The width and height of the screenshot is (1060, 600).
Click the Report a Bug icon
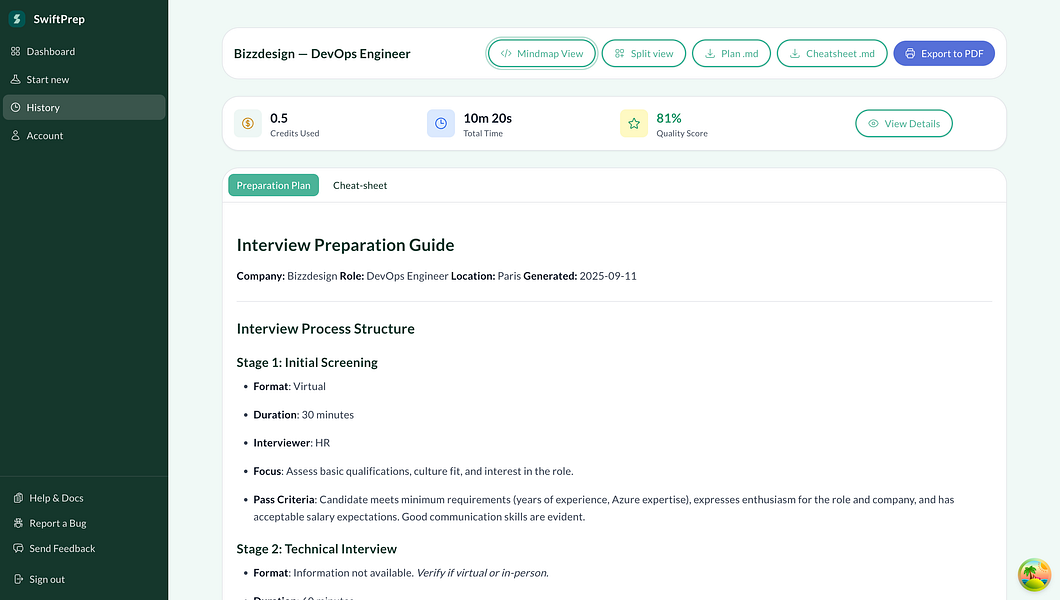(x=17, y=522)
